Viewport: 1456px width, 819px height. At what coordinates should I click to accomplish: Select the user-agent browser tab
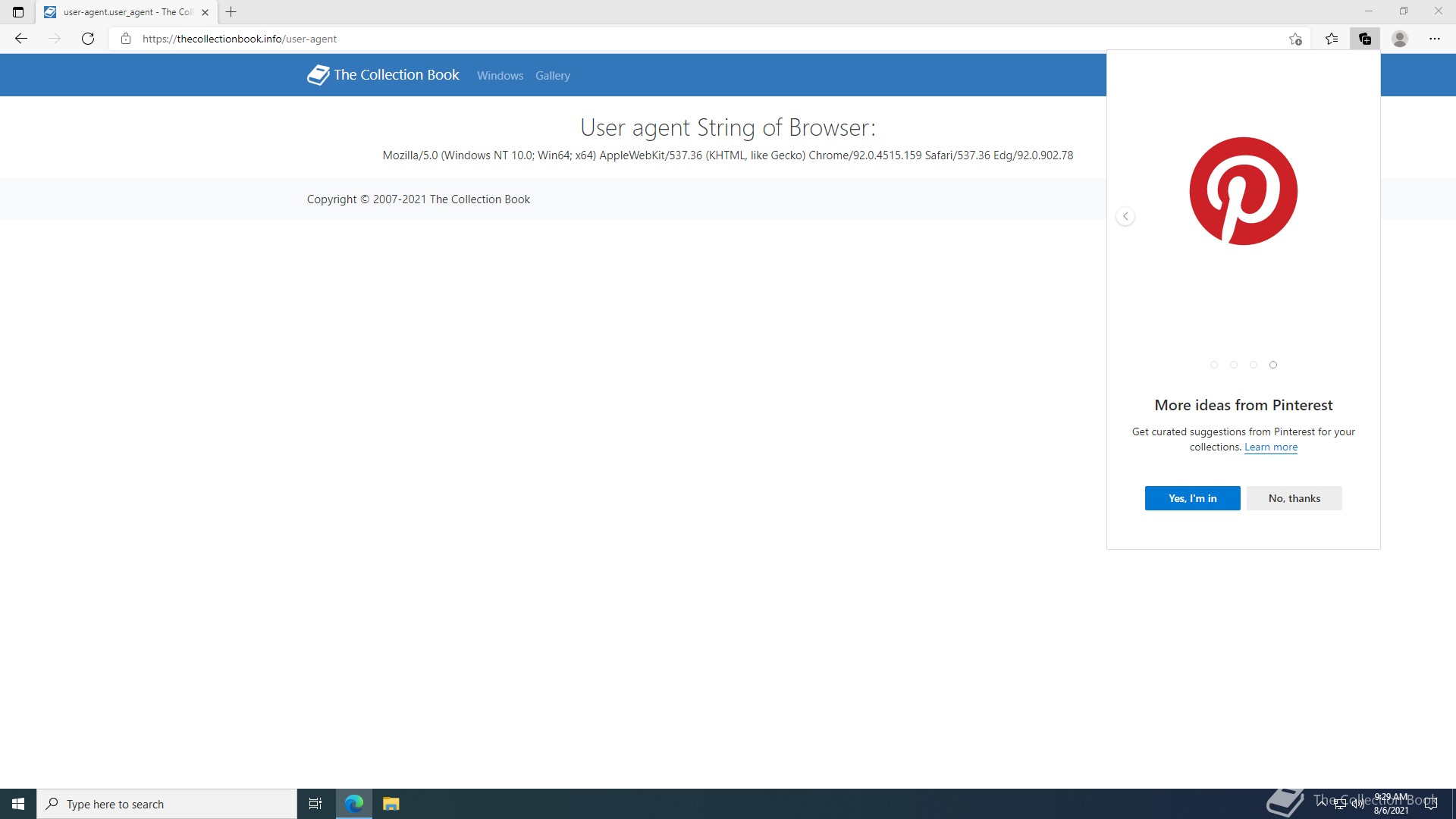tap(126, 12)
